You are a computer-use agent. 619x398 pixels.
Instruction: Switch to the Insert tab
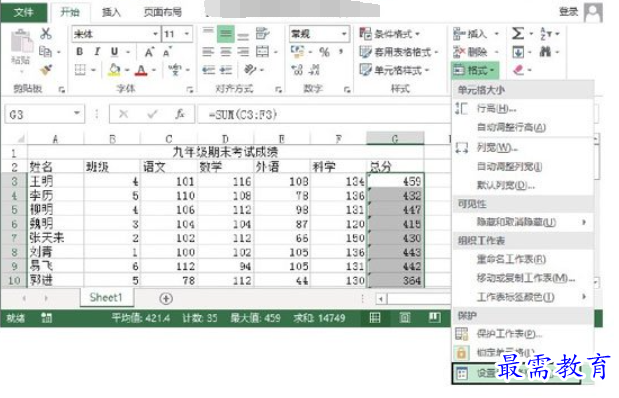pos(111,12)
